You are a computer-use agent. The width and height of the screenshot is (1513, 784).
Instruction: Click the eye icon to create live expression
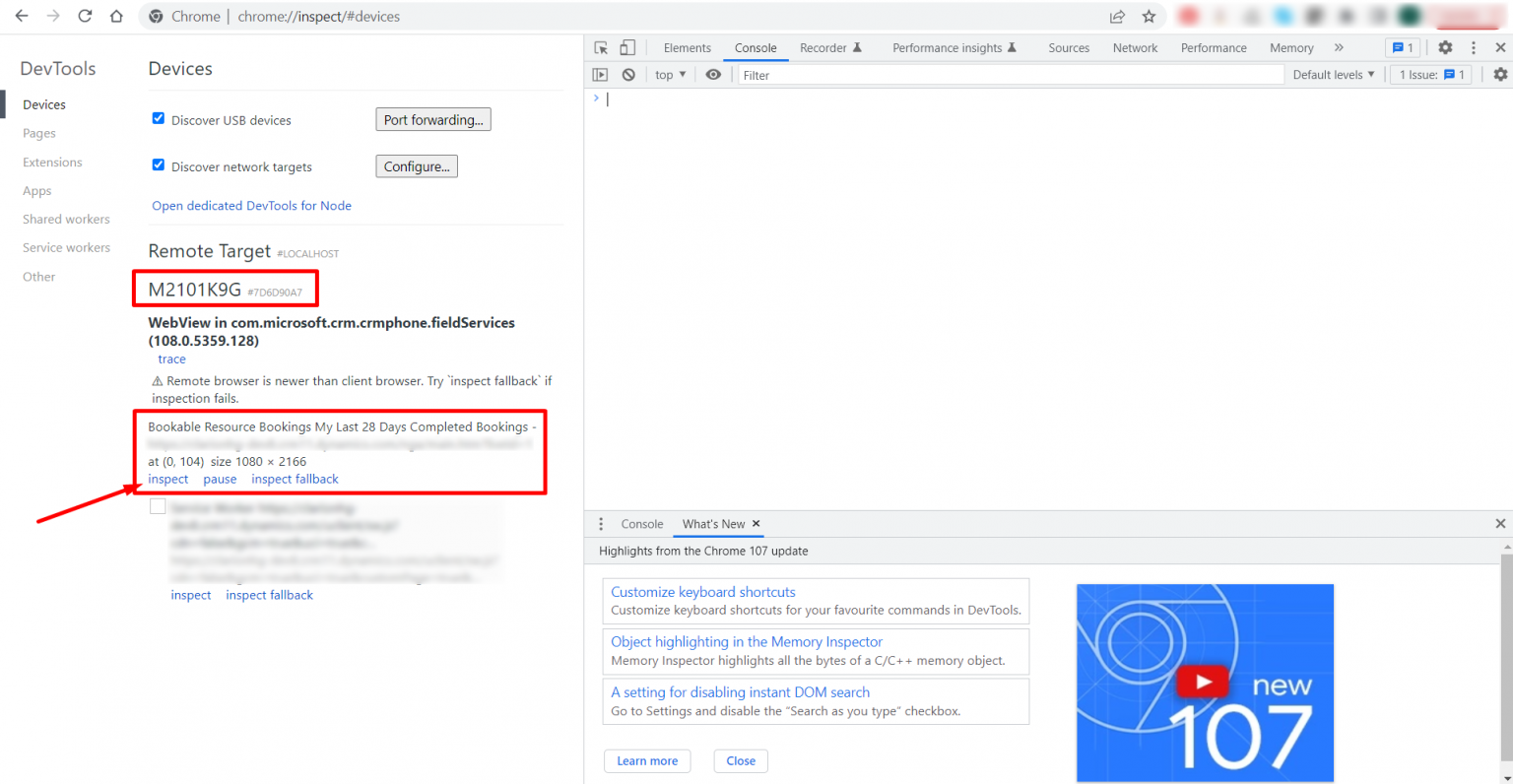click(x=713, y=74)
